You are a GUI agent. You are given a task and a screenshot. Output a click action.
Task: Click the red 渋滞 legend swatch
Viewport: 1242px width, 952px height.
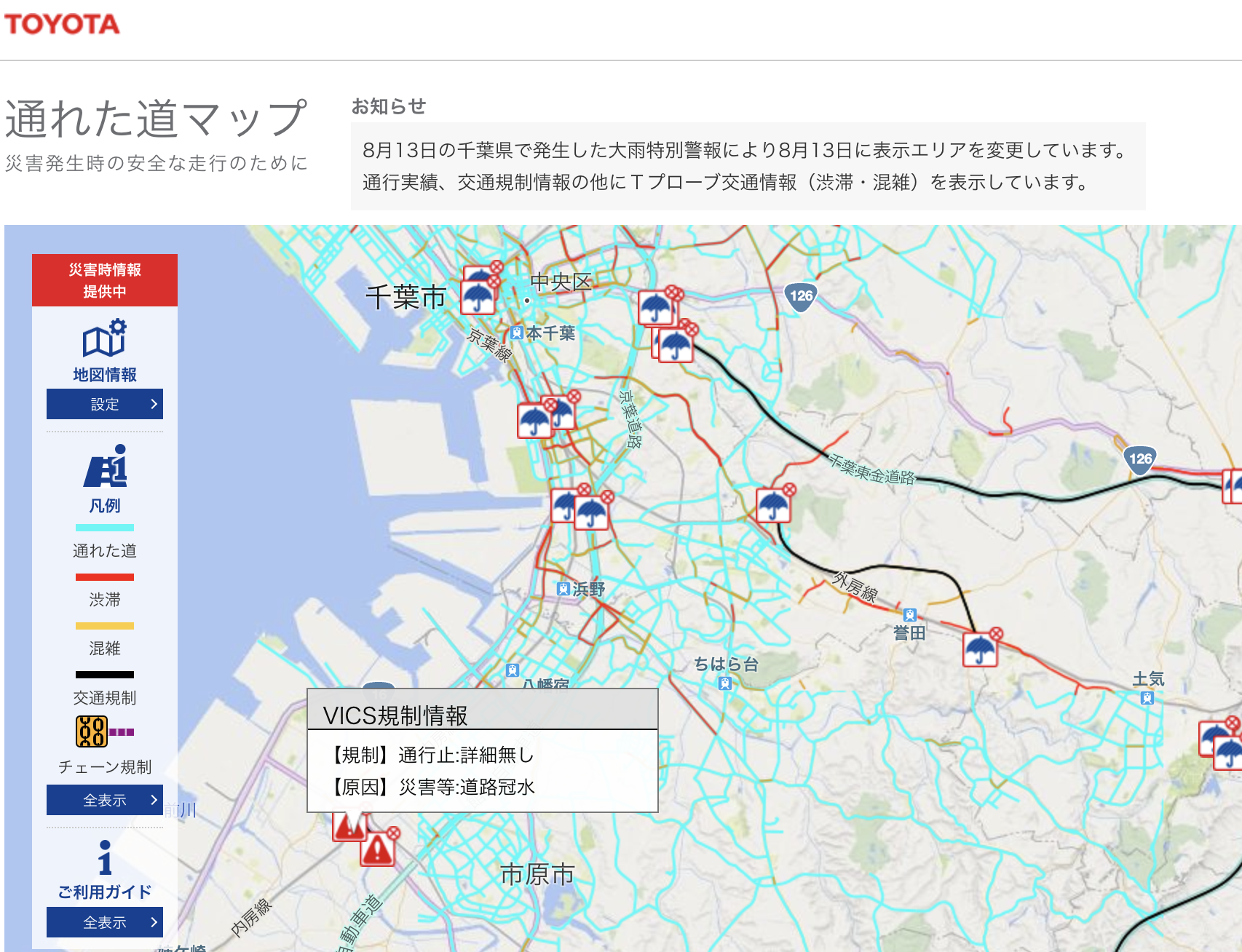pos(105,577)
